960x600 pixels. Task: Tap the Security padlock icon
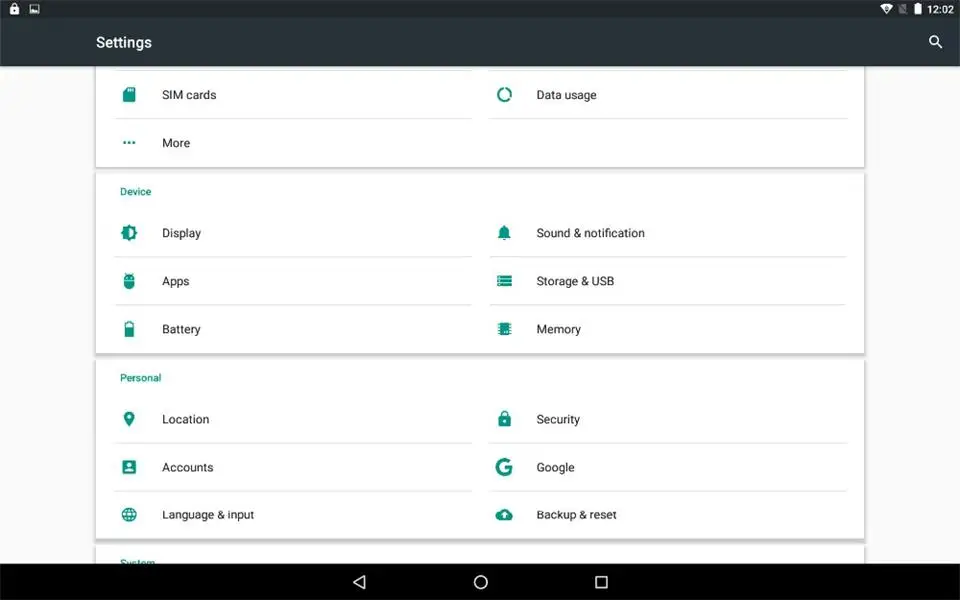point(504,419)
